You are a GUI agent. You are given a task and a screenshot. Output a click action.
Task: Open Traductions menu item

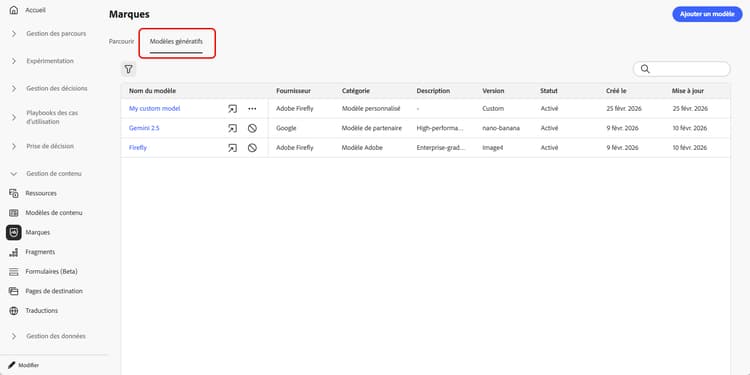tap(42, 311)
